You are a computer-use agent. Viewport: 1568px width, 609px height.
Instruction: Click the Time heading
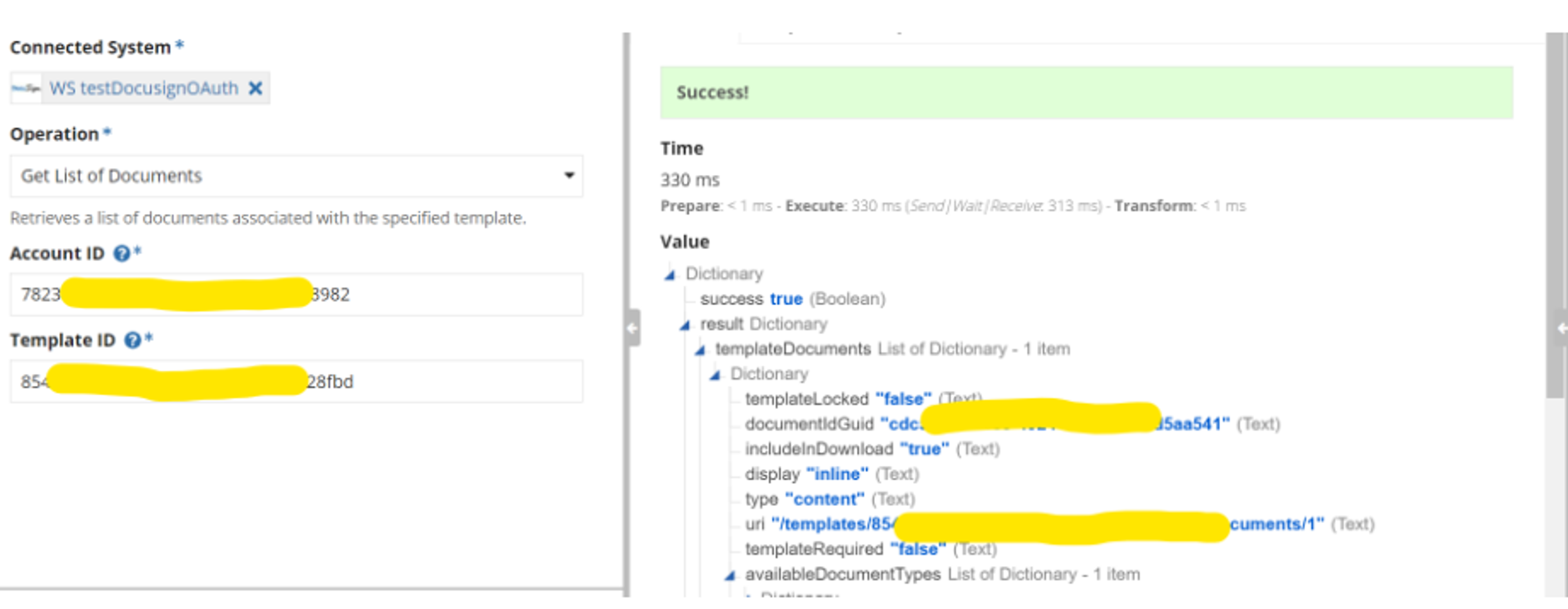[682, 149]
